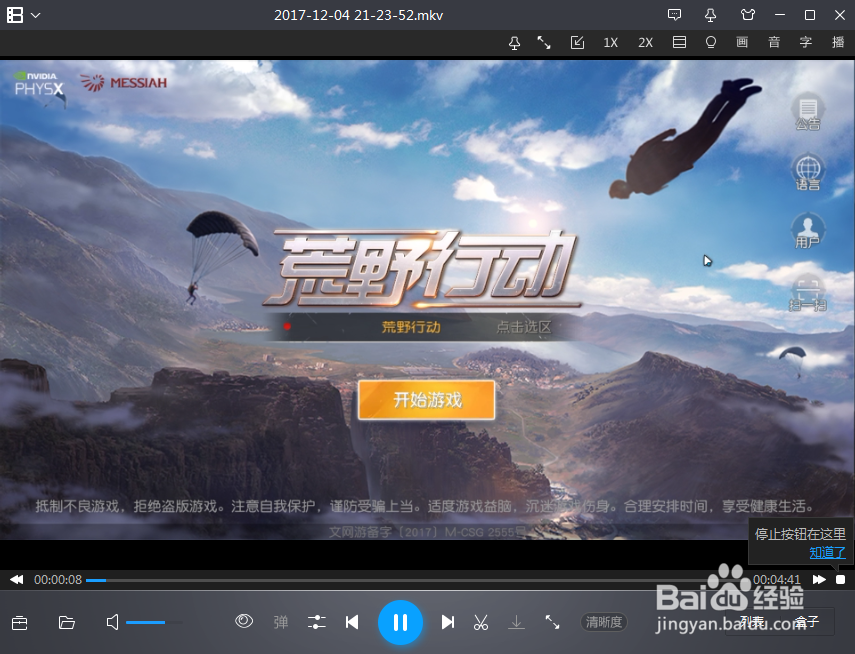Toggle always-on-top pin in second toolbar
The width and height of the screenshot is (855, 654).
(514, 43)
